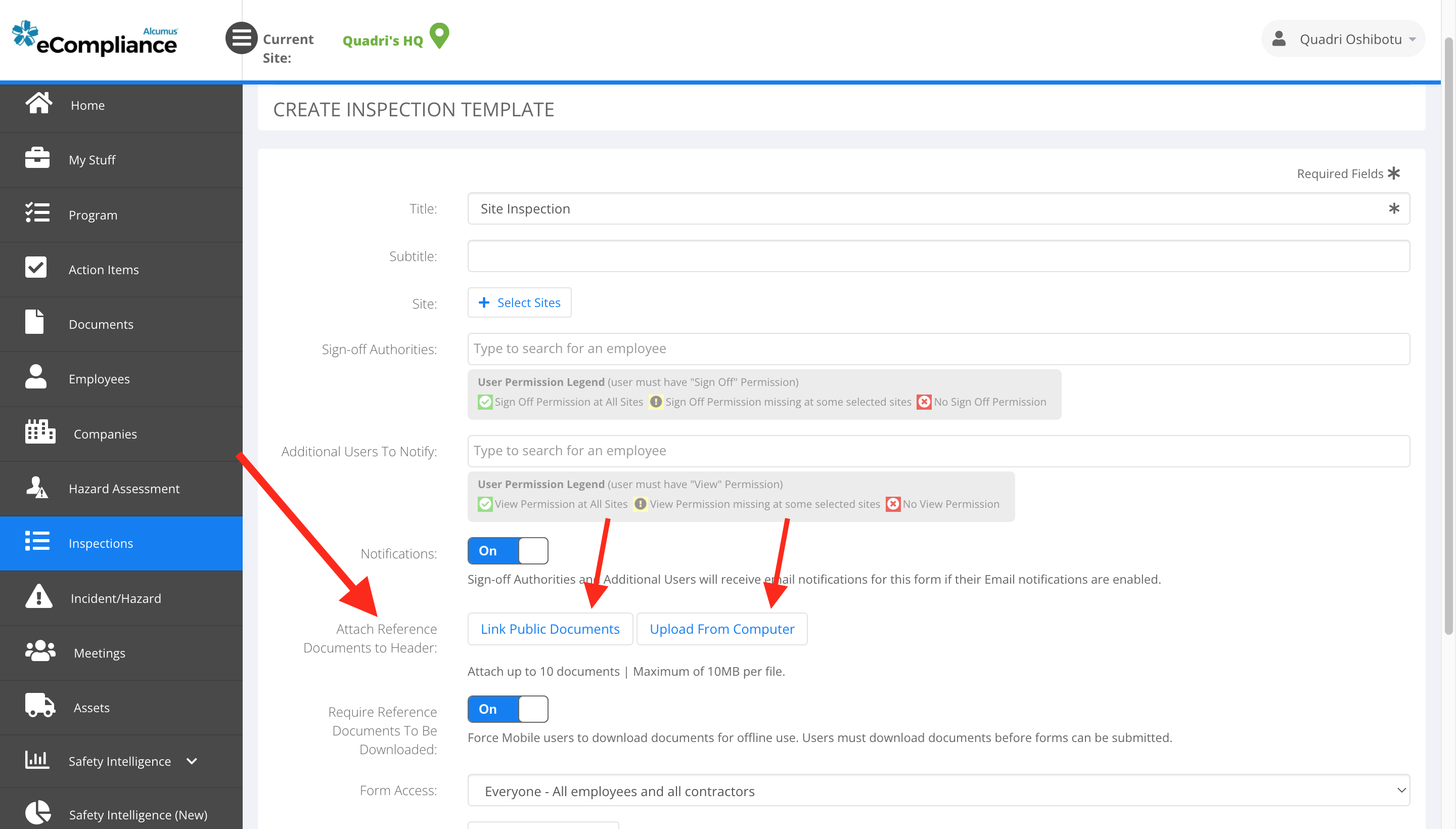The width and height of the screenshot is (1456, 829).
Task: Click the Upload From Computer button
Action: pos(722,629)
